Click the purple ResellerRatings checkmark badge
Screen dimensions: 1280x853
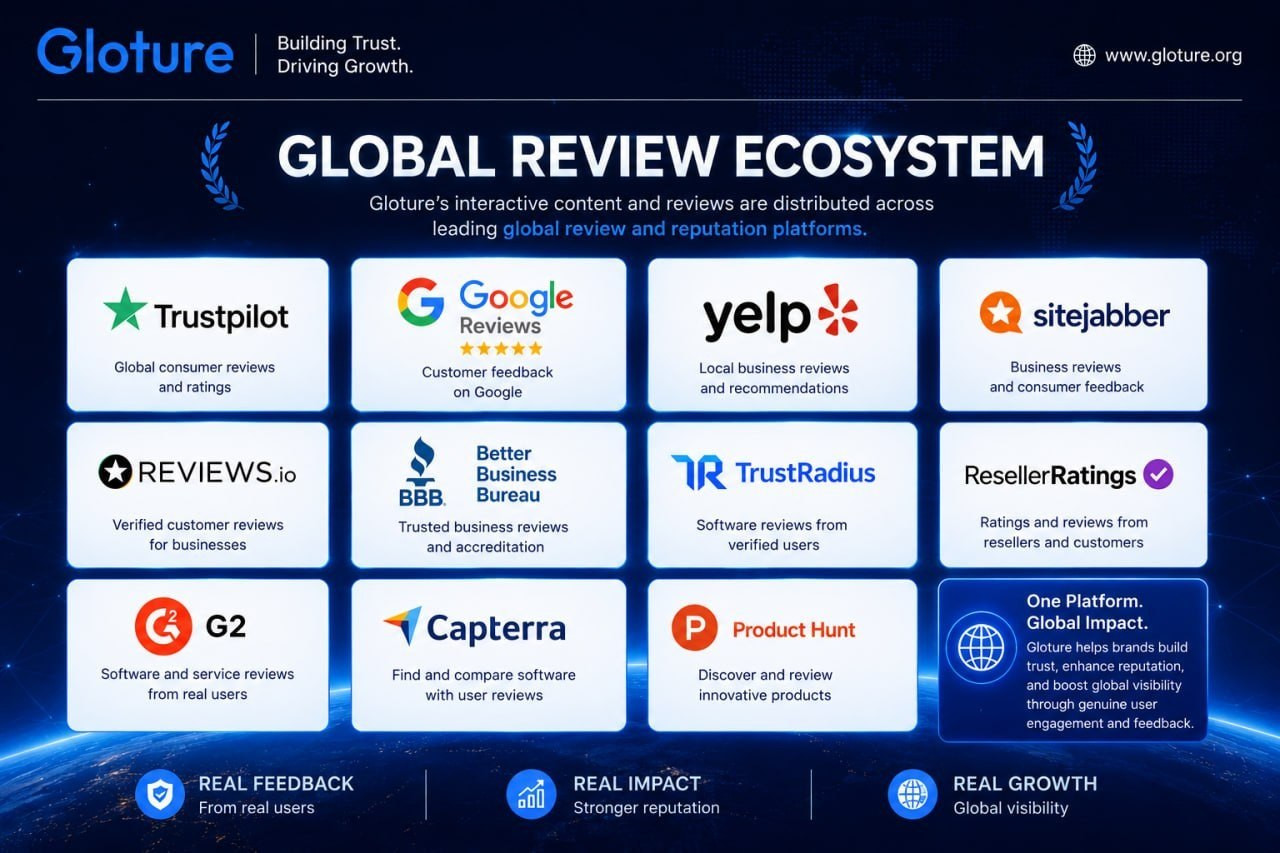[1158, 474]
